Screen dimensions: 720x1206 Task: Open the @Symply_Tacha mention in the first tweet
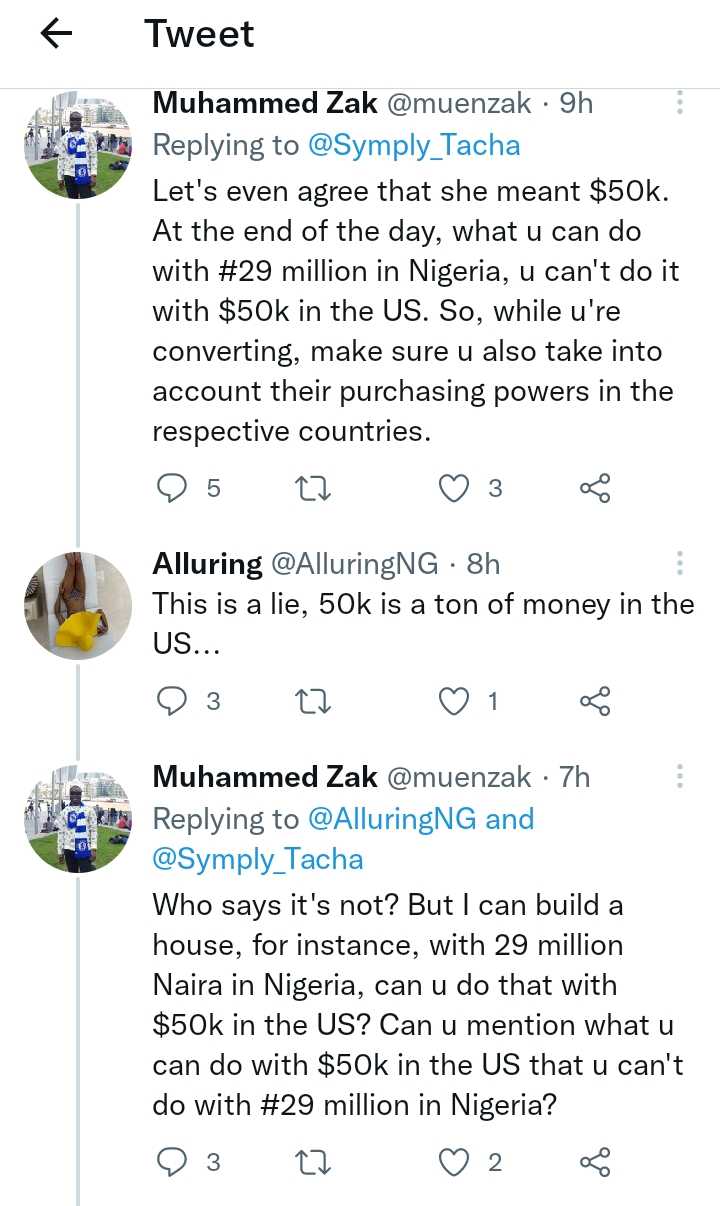click(x=414, y=146)
